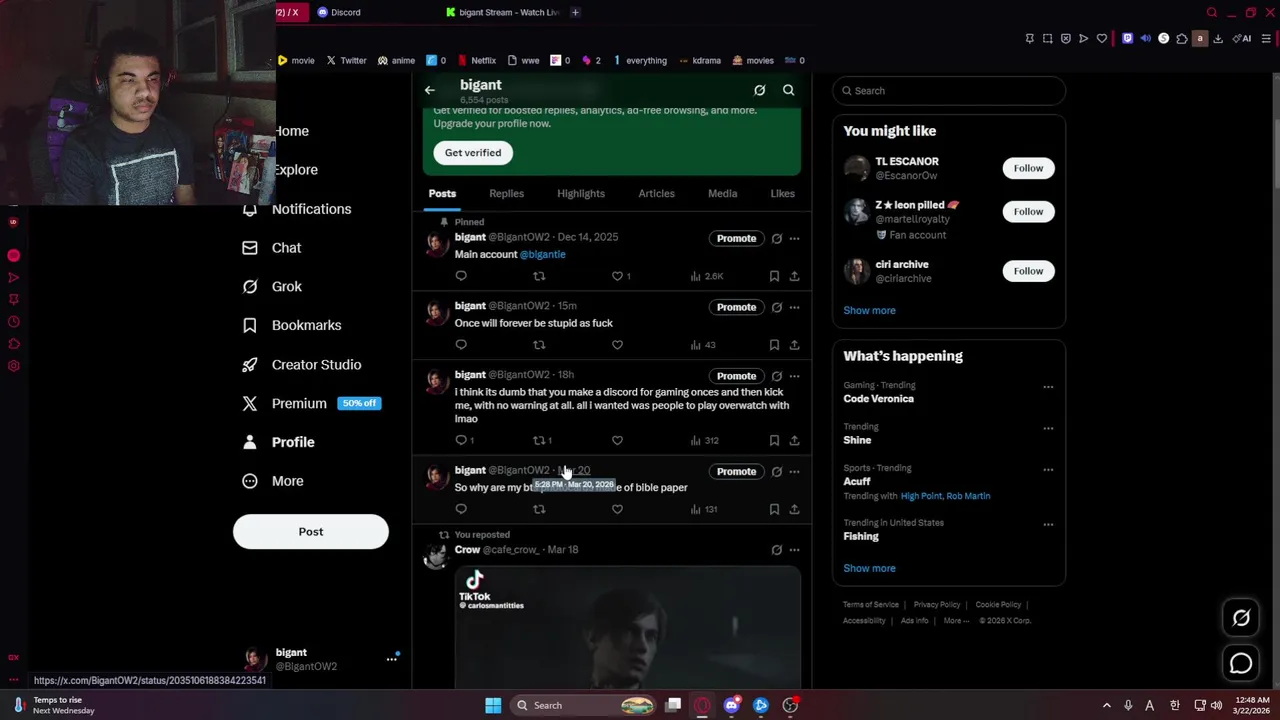The width and height of the screenshot is (1280, 720).
Task: Open options for Fishing trend
Action: click(1048, 524)
